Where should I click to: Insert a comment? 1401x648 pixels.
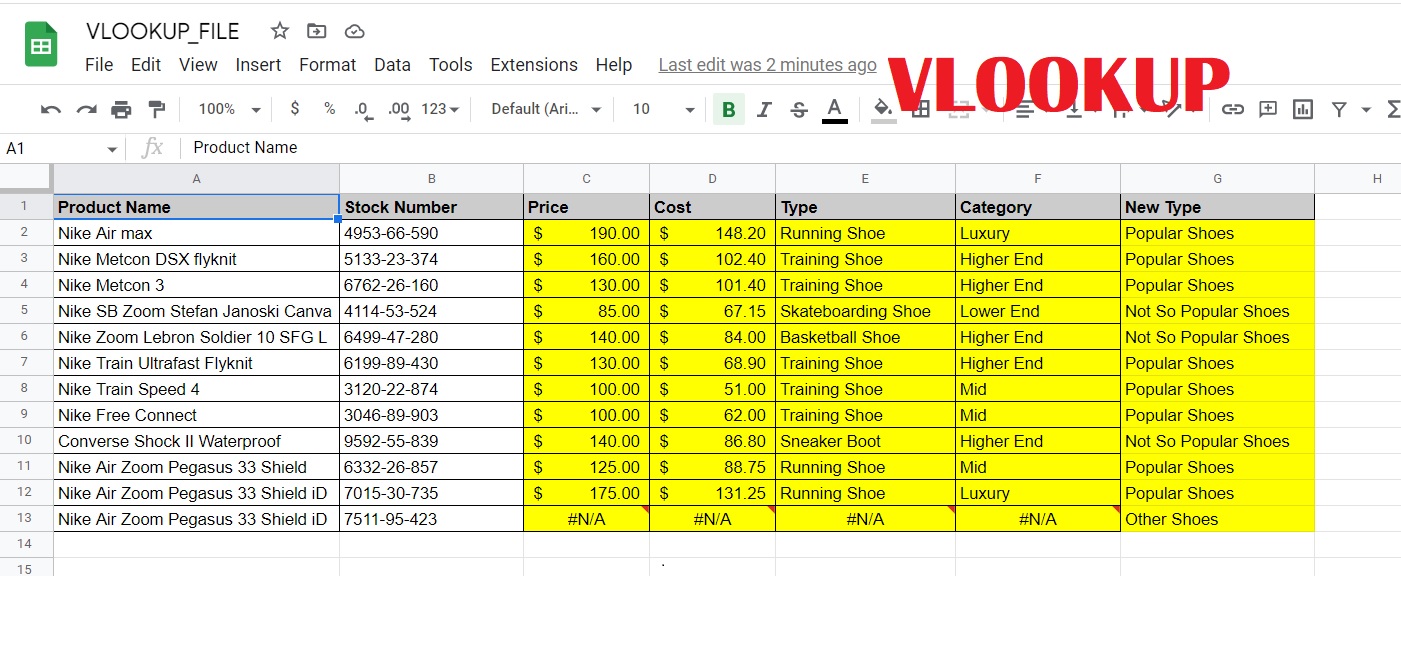tap(1268, 109)
